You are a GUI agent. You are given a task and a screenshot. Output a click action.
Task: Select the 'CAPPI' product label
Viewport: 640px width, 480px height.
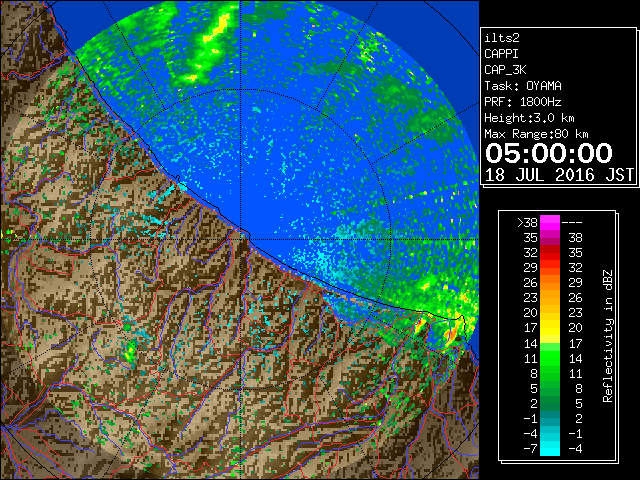(x=501, y=54)
